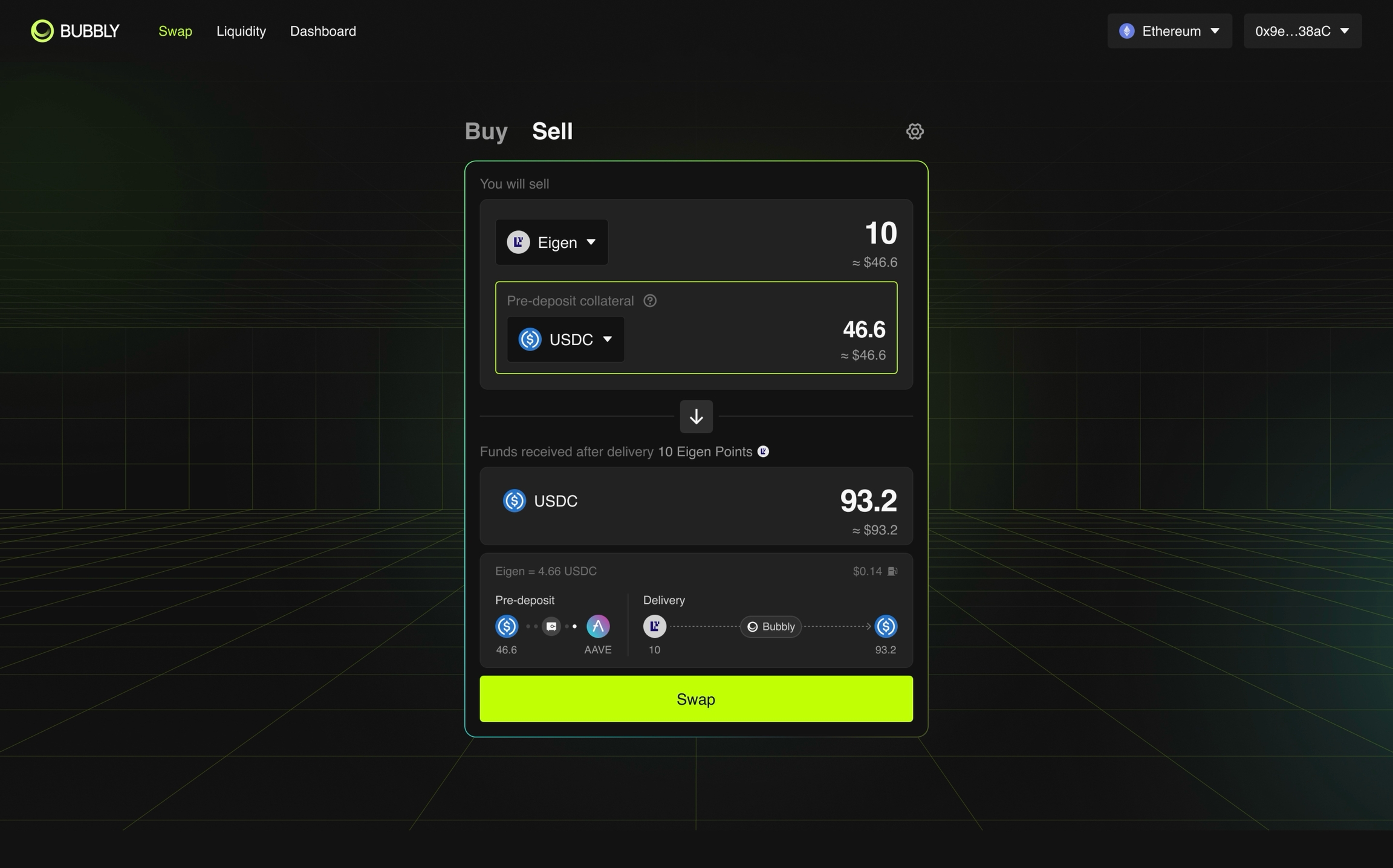Click Eigen icon in delivery route
Image resolution: width=1393 pixels, height=868 pixels.
654,626
